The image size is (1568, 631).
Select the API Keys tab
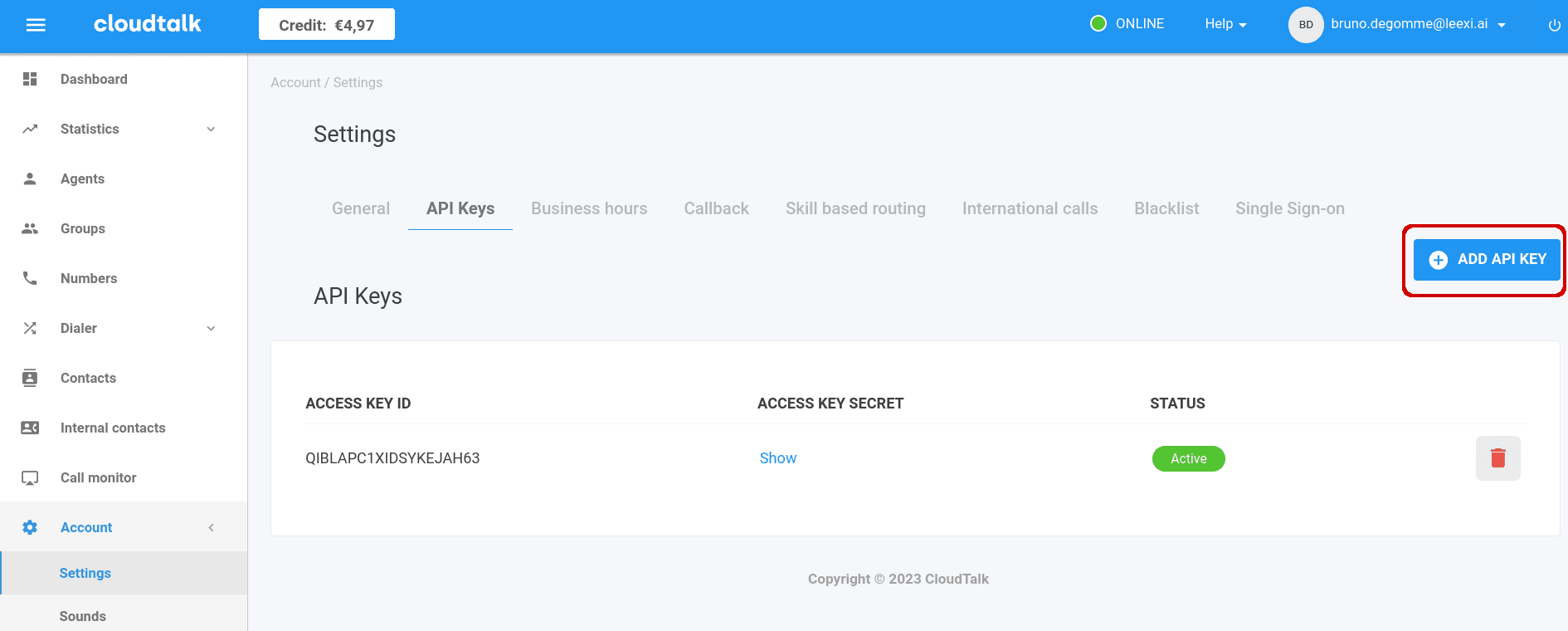460,208
